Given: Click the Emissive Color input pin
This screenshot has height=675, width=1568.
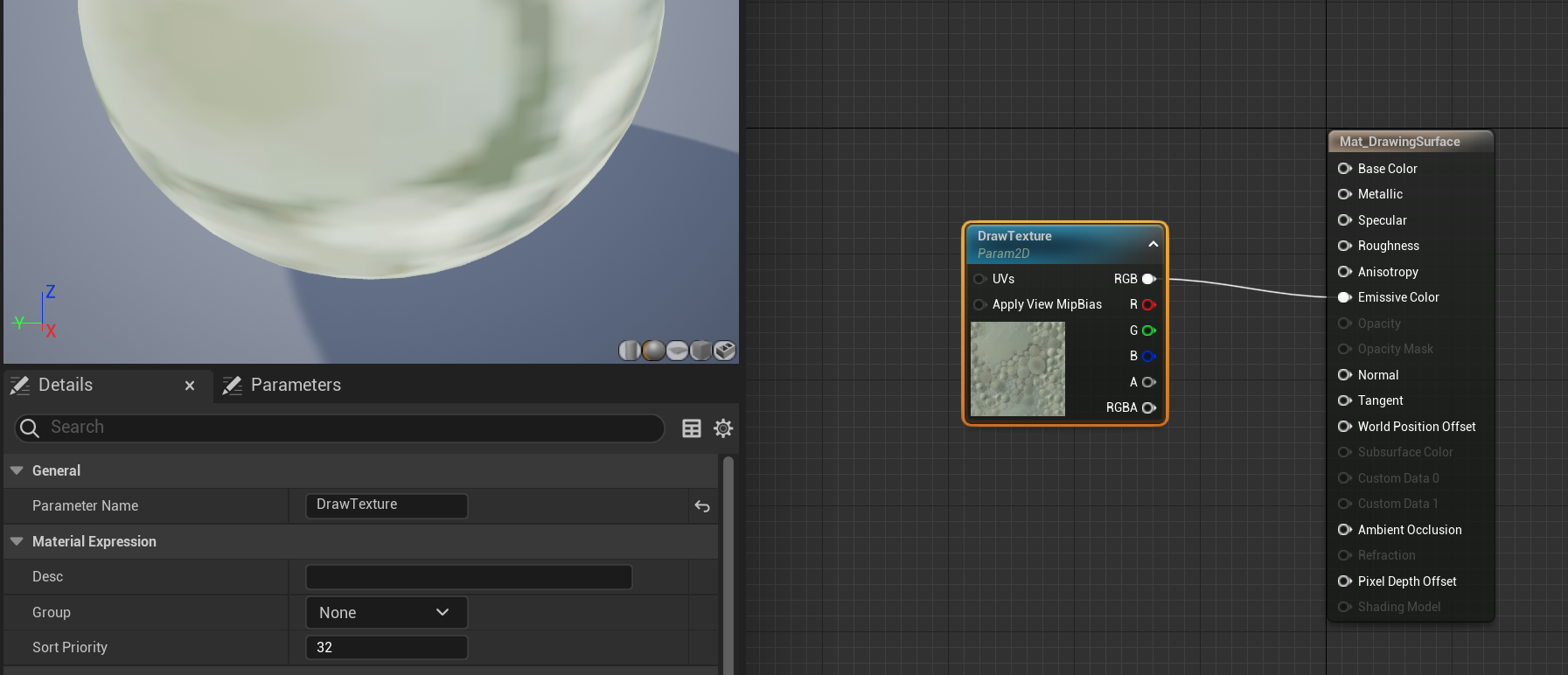Looking at the screenshot, I should (1345, 297).
